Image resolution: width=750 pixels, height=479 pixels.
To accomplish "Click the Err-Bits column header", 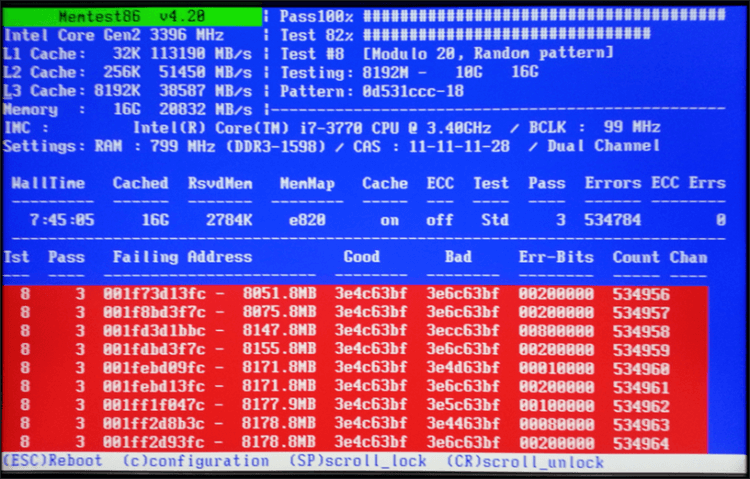I will [556, 257].
